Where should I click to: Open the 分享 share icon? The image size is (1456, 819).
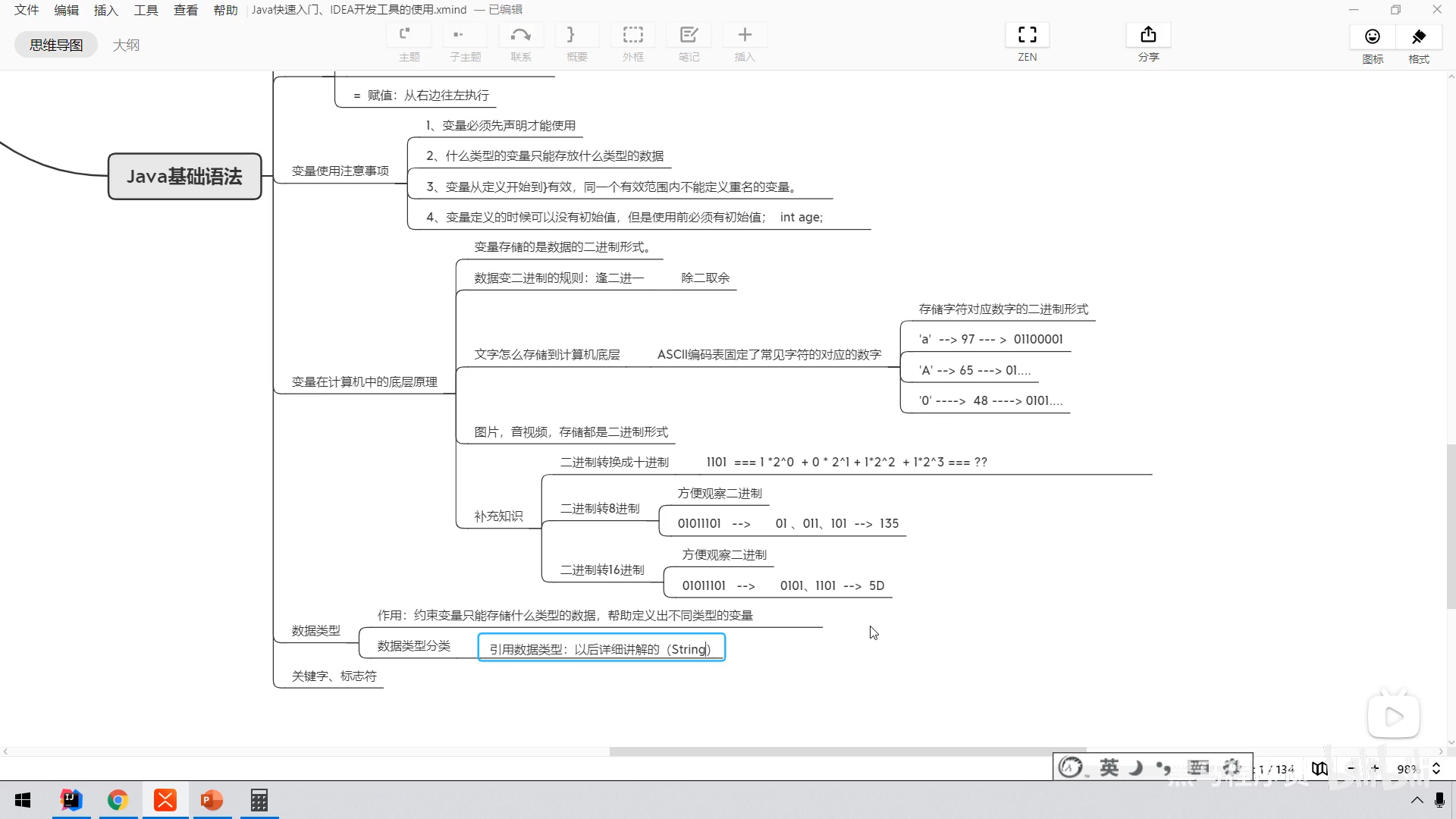pos(1148,36)
